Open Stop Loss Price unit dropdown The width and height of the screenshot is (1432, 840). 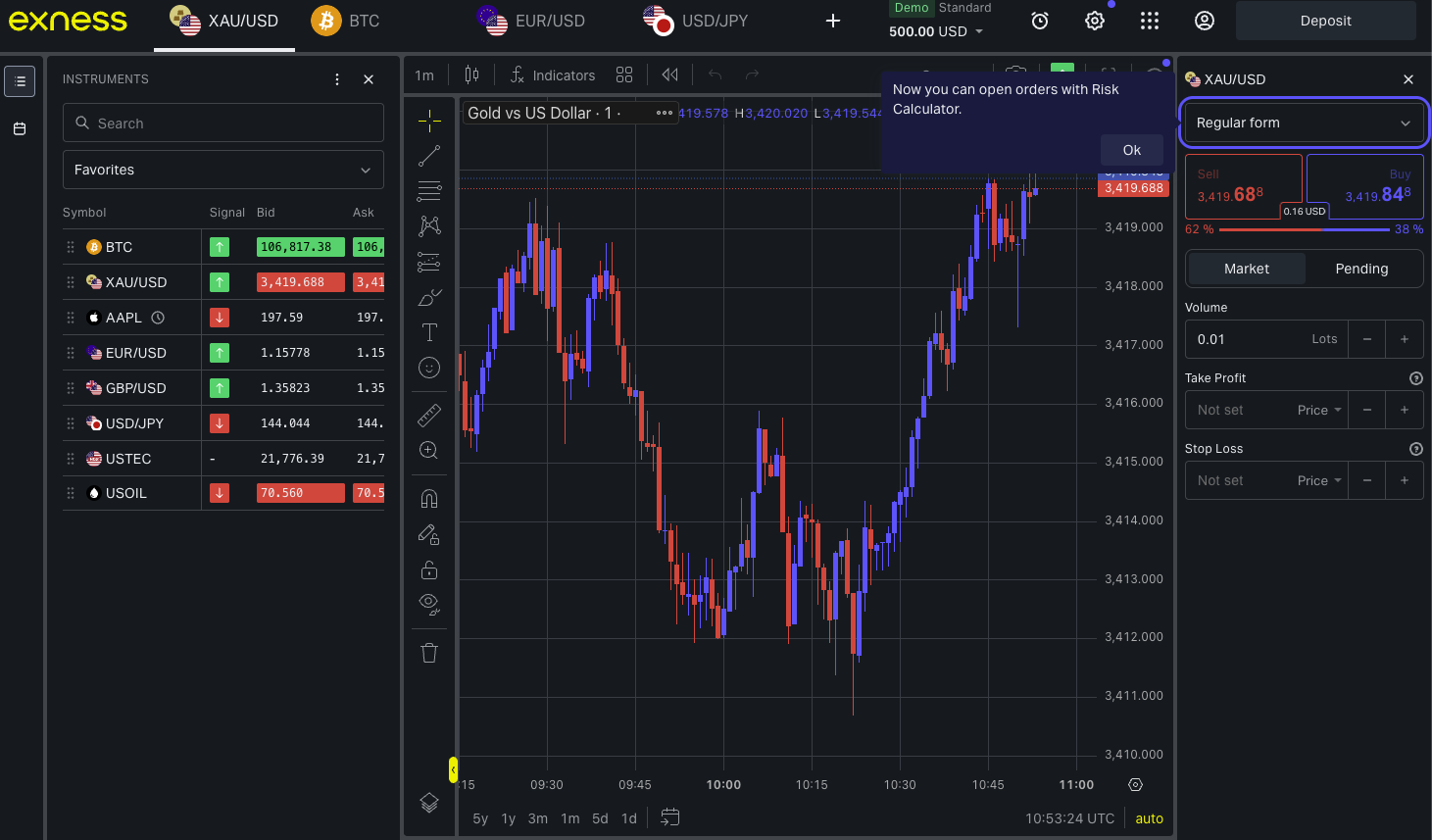pyautogui.click(x=1319, y=480)
